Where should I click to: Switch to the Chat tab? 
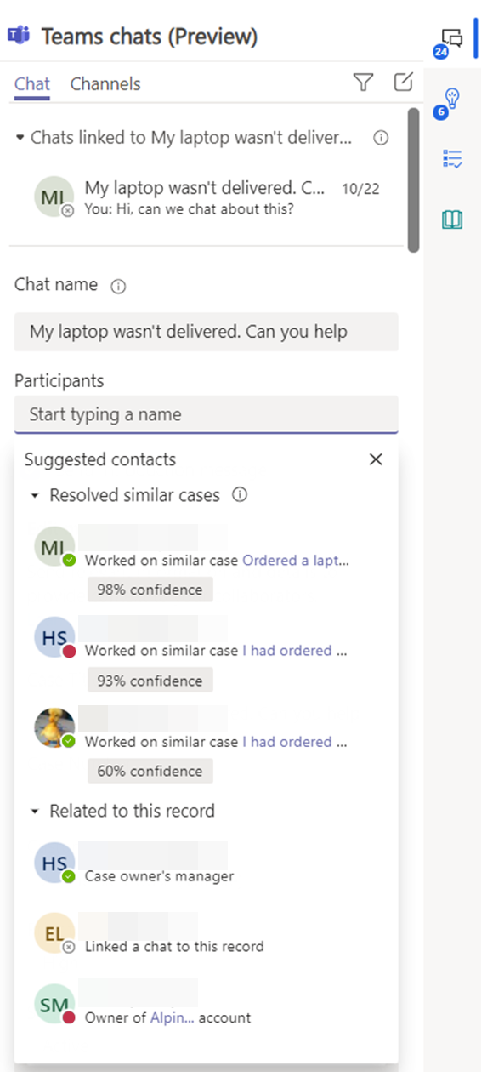(32, 84)
